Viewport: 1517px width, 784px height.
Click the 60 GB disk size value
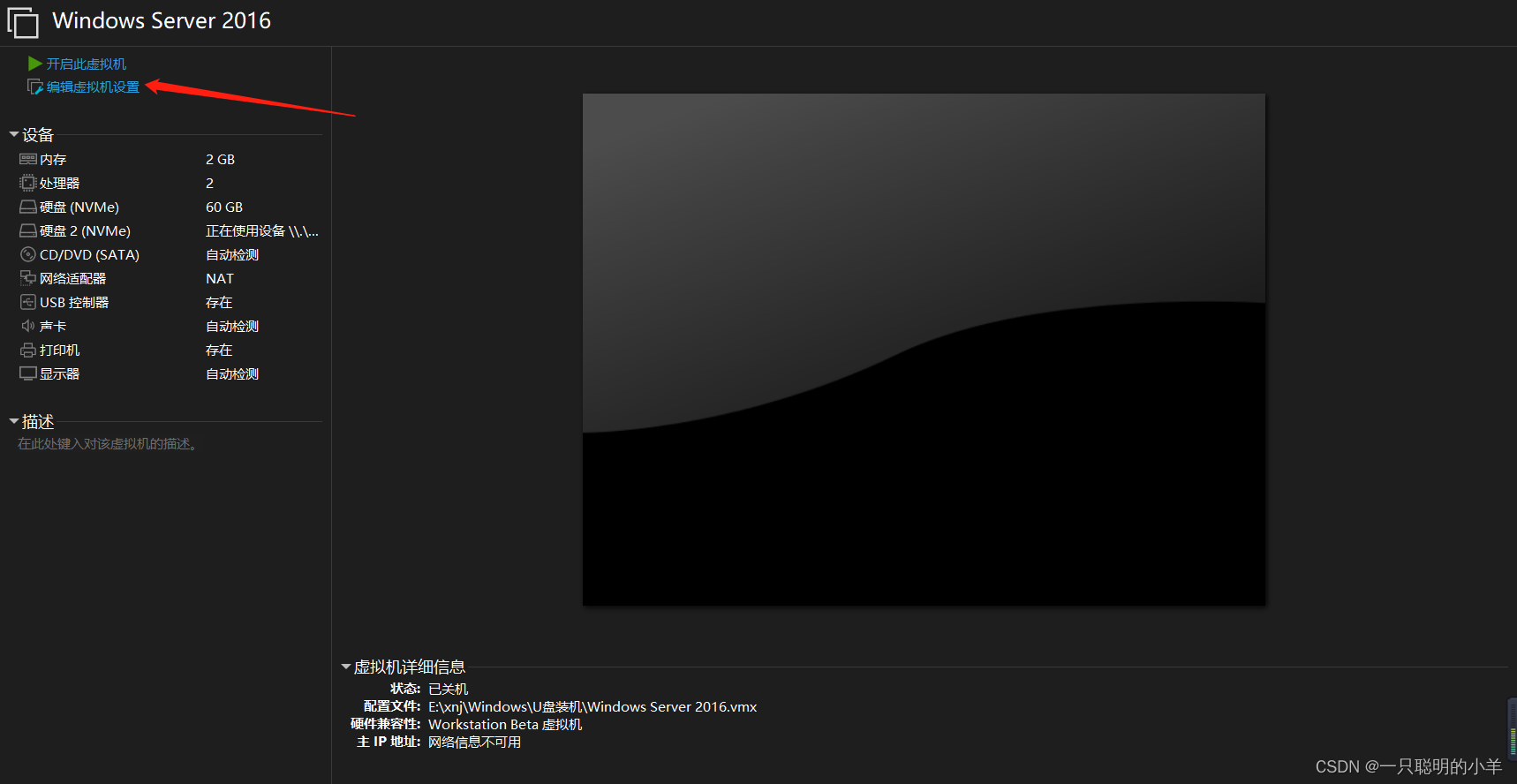point(224,207)
